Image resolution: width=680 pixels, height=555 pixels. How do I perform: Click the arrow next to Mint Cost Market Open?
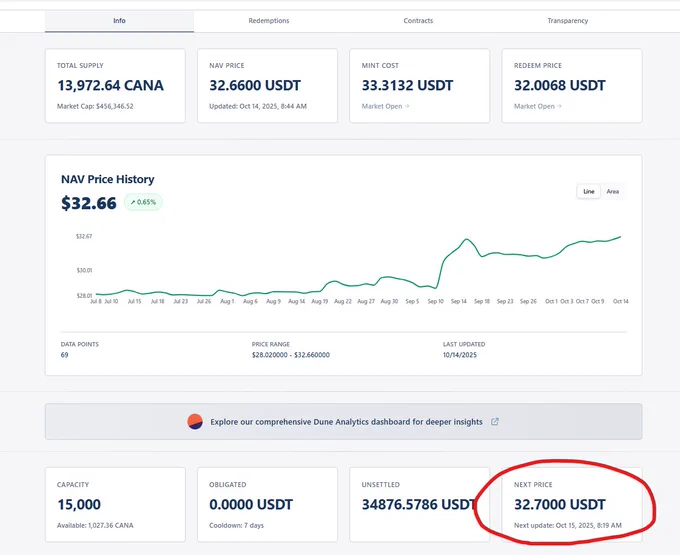(x=407, y=106)
